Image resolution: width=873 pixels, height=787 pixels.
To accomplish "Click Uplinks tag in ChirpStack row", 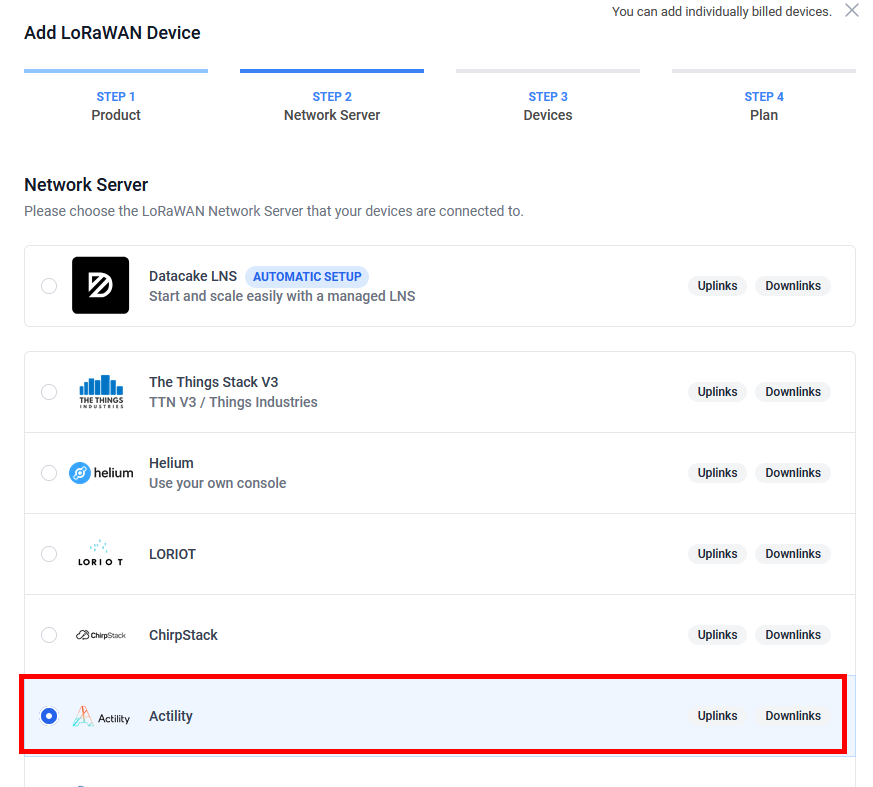I will 717,634.
